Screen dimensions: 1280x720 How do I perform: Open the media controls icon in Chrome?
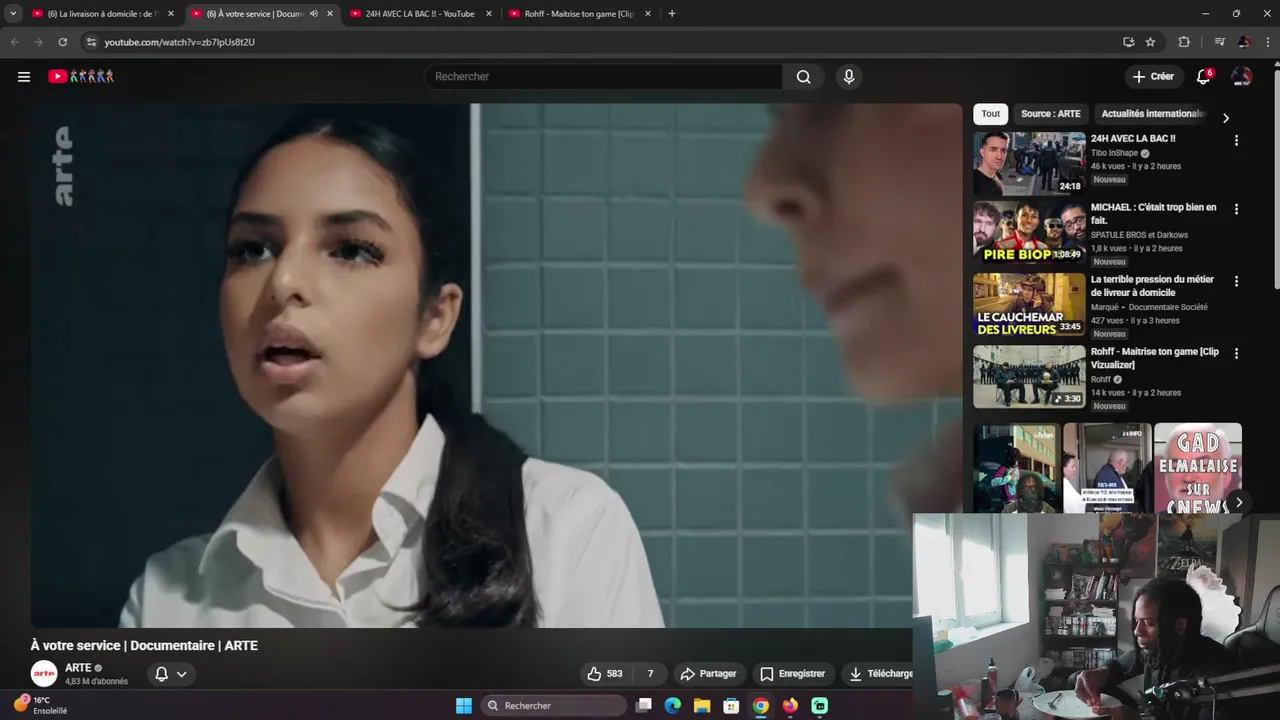pos(1219,42)
